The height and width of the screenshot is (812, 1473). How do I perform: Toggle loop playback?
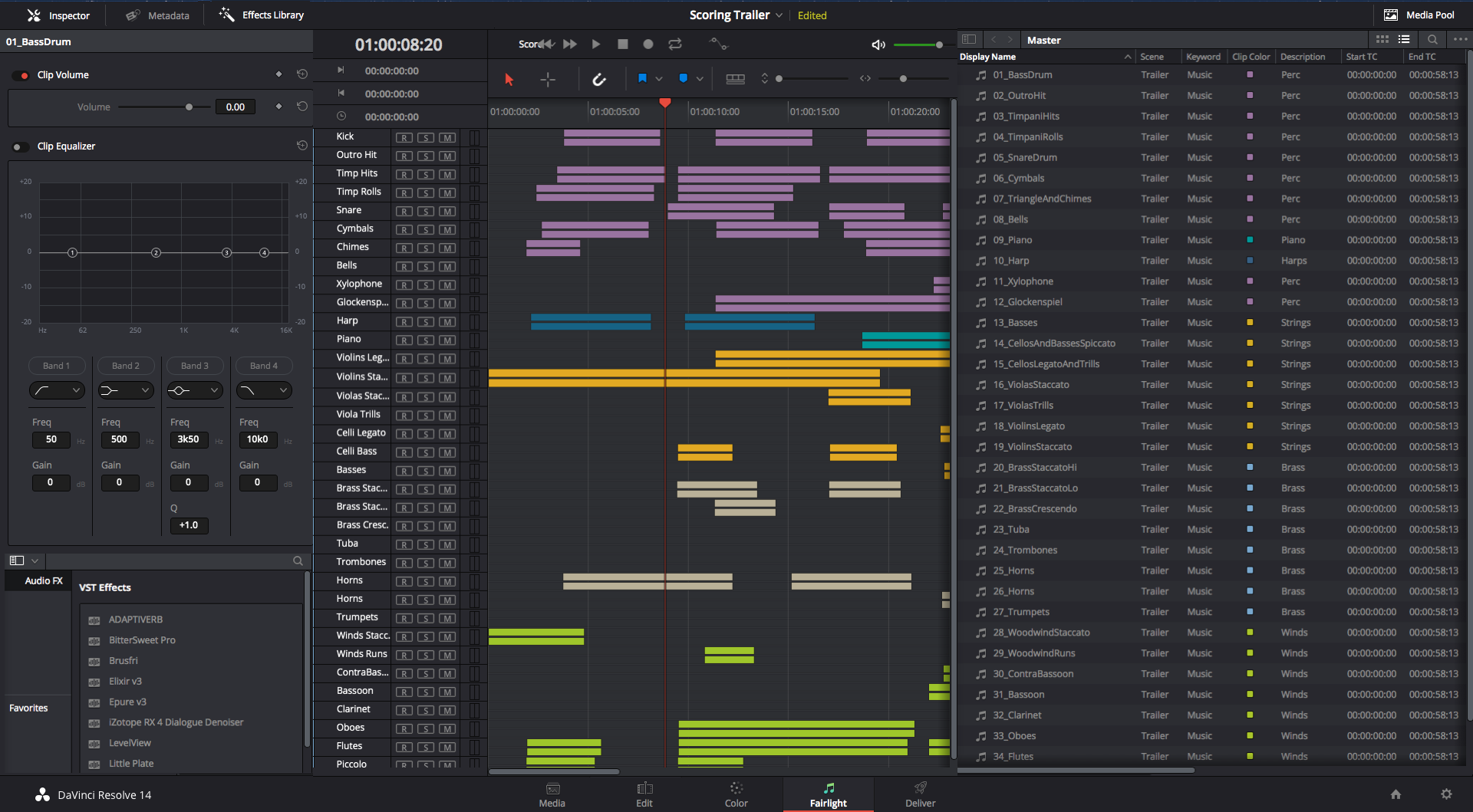[x=675, y=44]
